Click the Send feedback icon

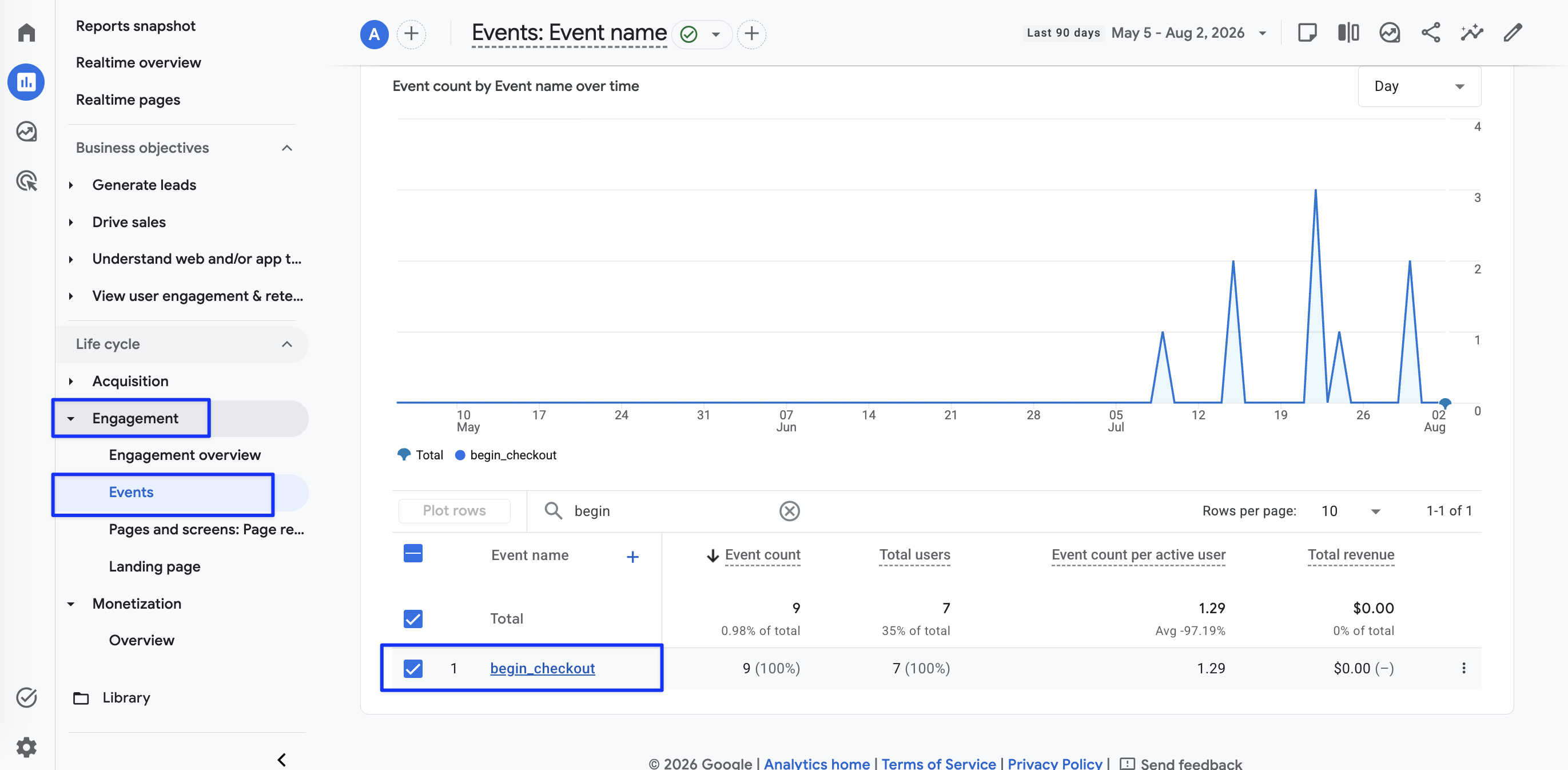pyautogui.click(x=1127, y=763)
